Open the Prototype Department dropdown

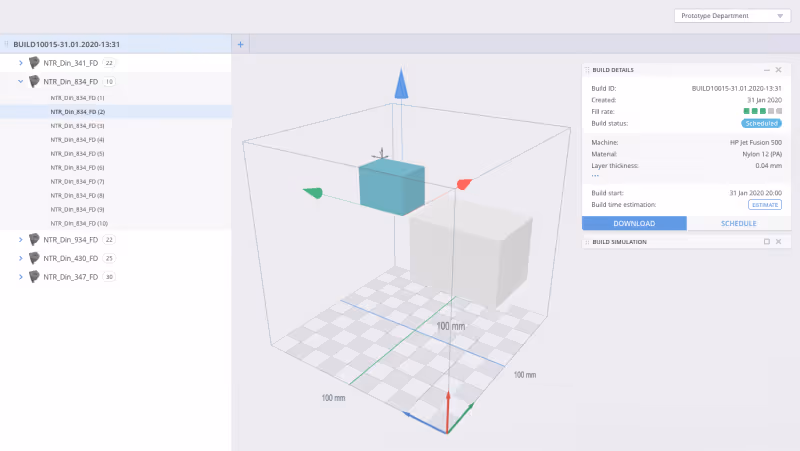point(732,16)
